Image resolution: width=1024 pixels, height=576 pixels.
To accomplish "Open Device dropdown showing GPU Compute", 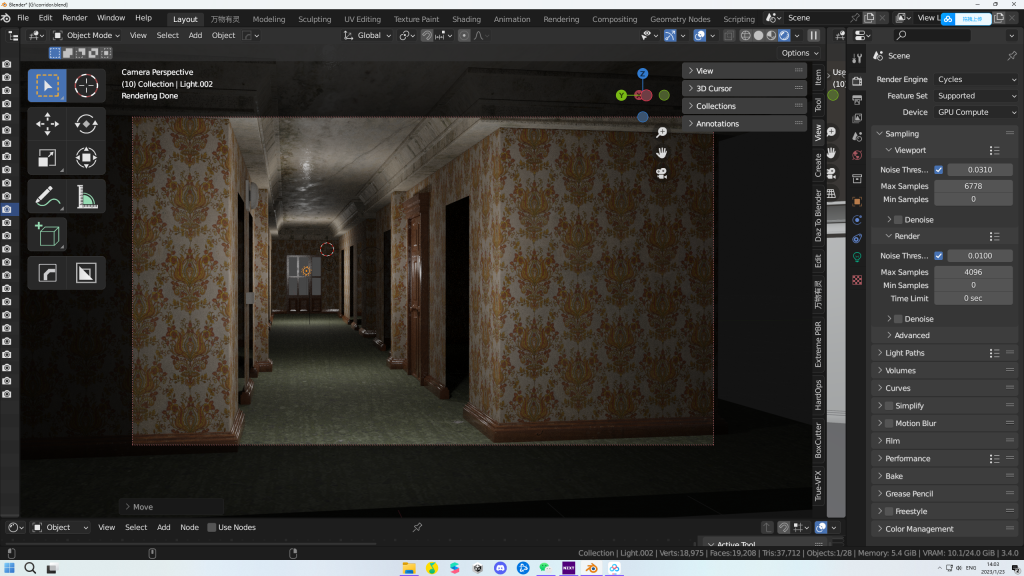I will (x=976, y=112).
